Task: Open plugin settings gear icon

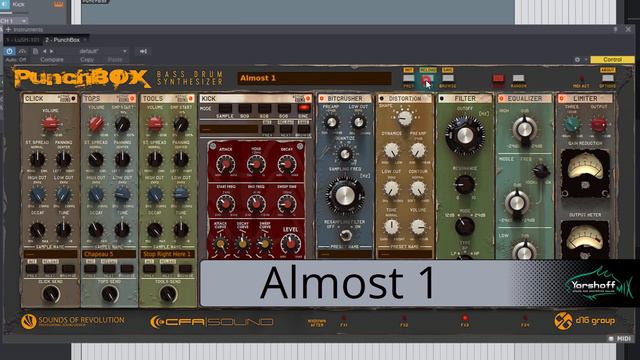Action: (x=577, y=60)
